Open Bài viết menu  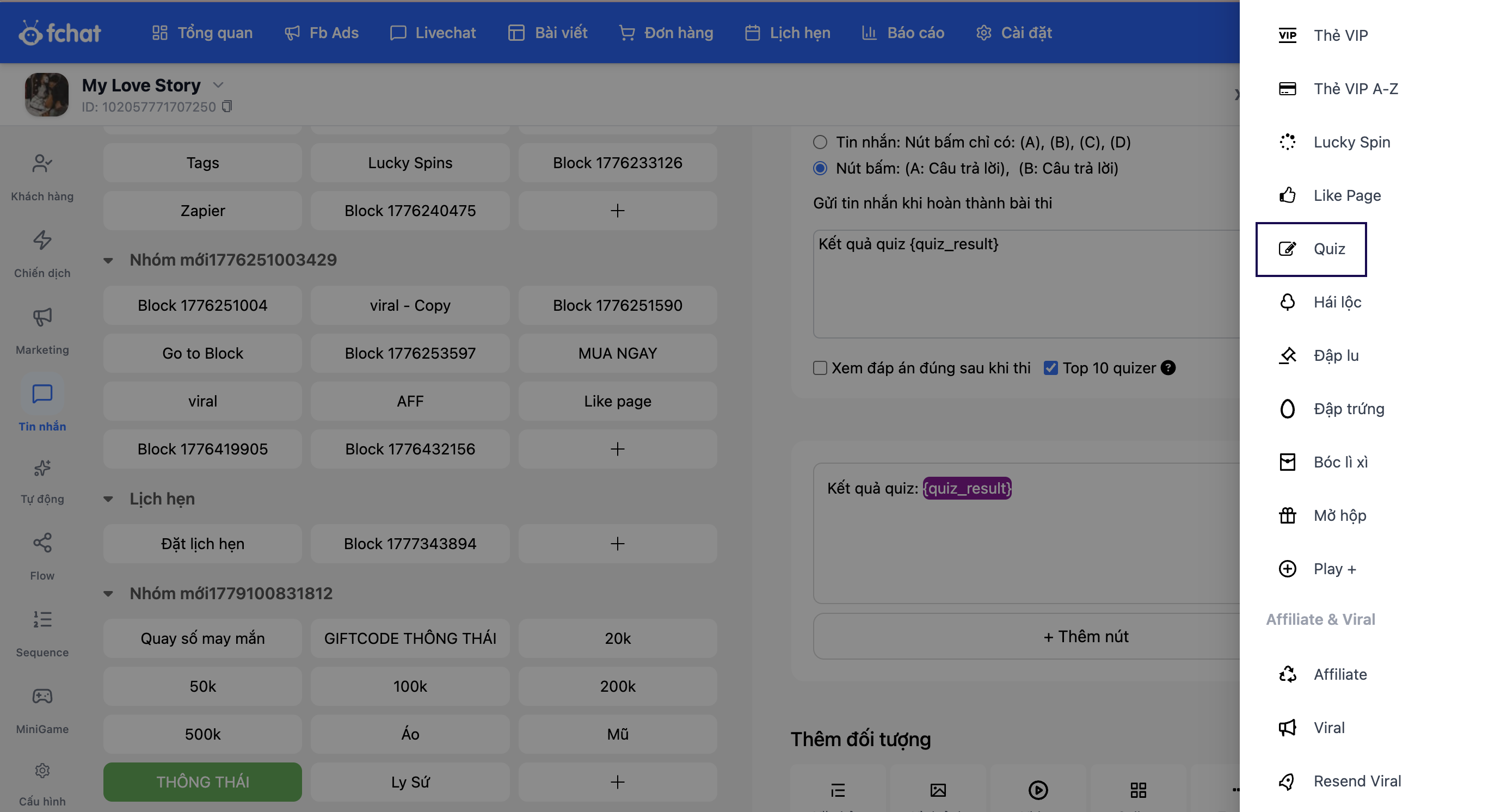548,33
